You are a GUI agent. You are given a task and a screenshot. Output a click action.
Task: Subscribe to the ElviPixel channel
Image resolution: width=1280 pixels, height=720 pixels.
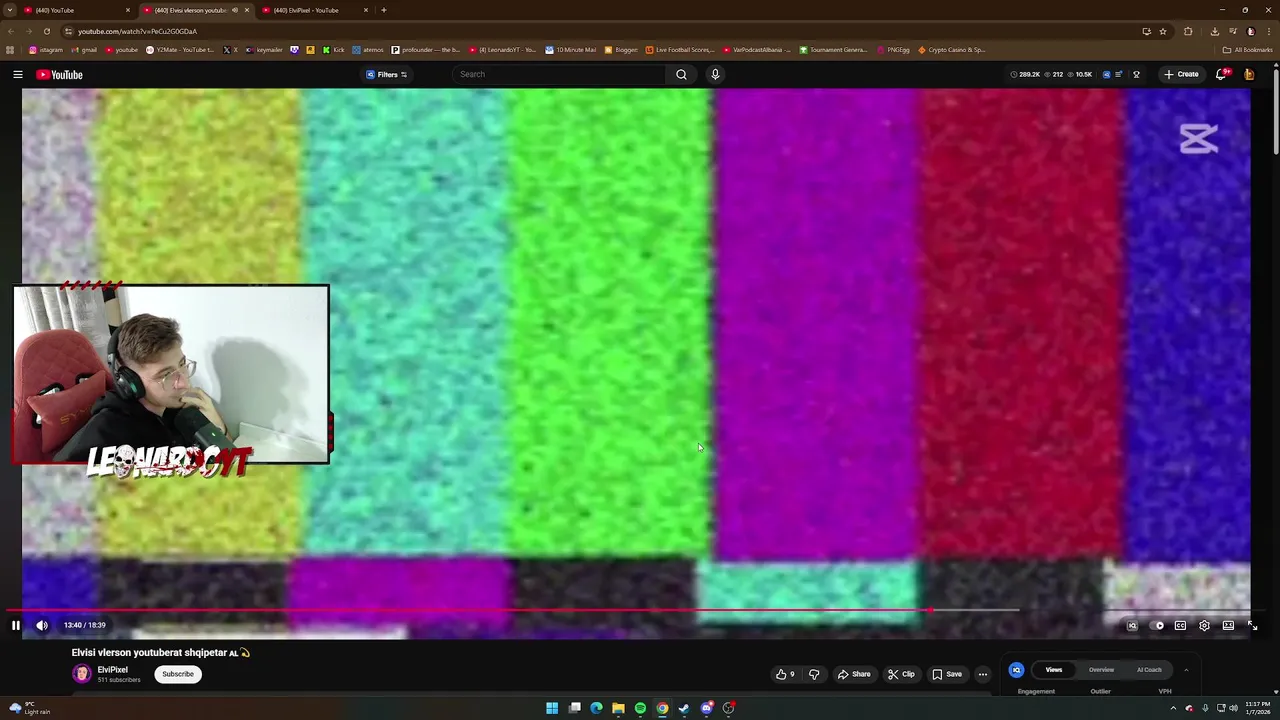pyautogui.click(x=178, y=674)
